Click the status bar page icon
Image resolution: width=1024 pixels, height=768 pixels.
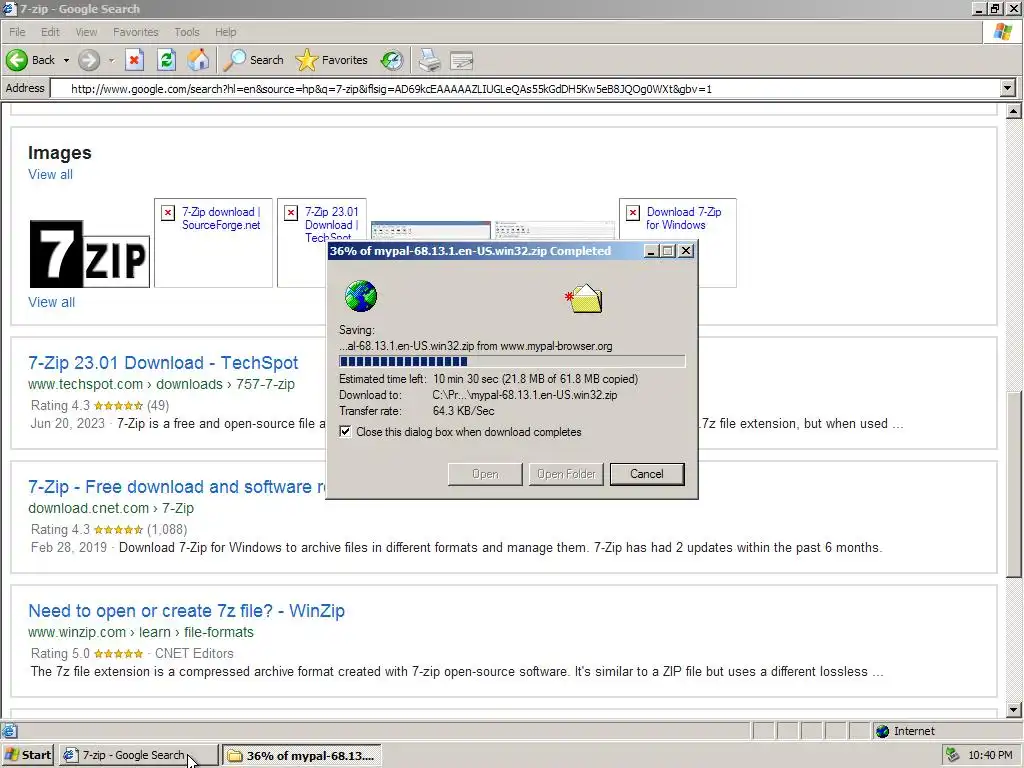tap(9, 731)
